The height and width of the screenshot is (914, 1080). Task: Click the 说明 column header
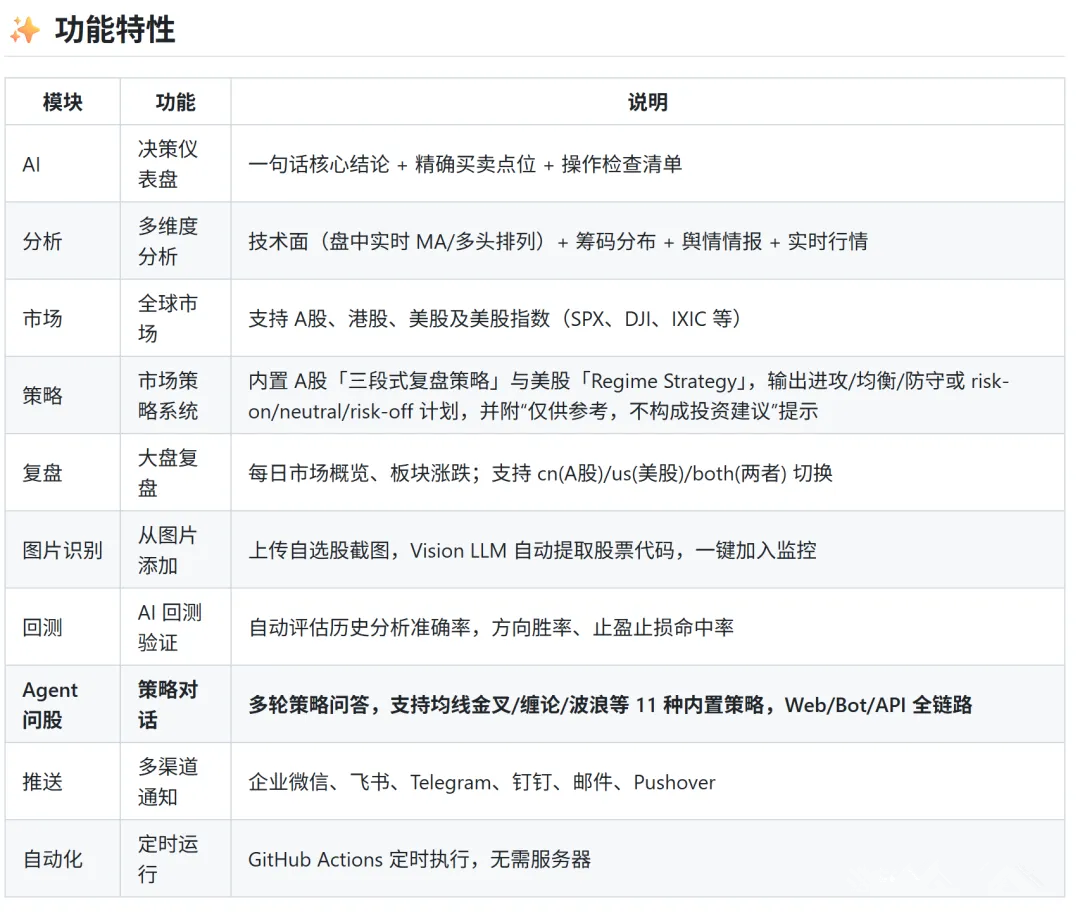click(x=648, y=101)
